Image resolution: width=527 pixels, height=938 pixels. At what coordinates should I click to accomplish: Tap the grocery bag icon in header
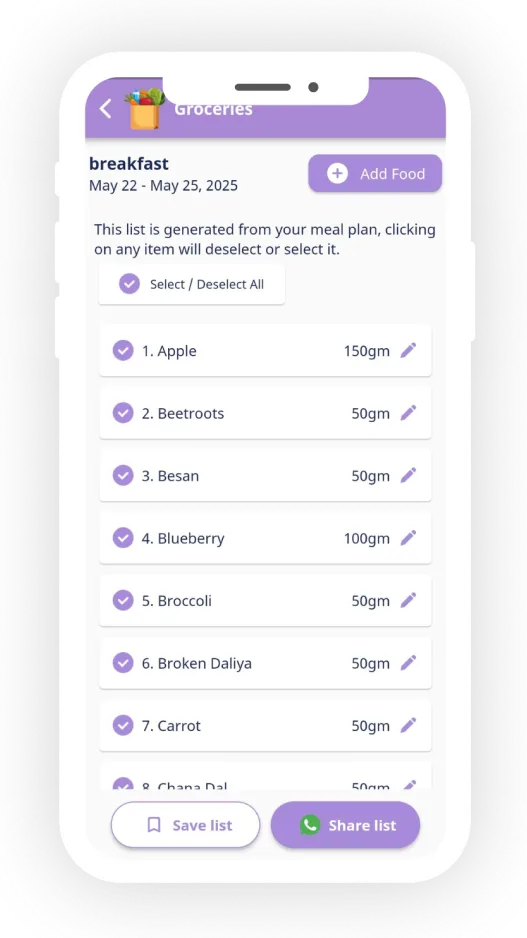(x=145, y=108)
